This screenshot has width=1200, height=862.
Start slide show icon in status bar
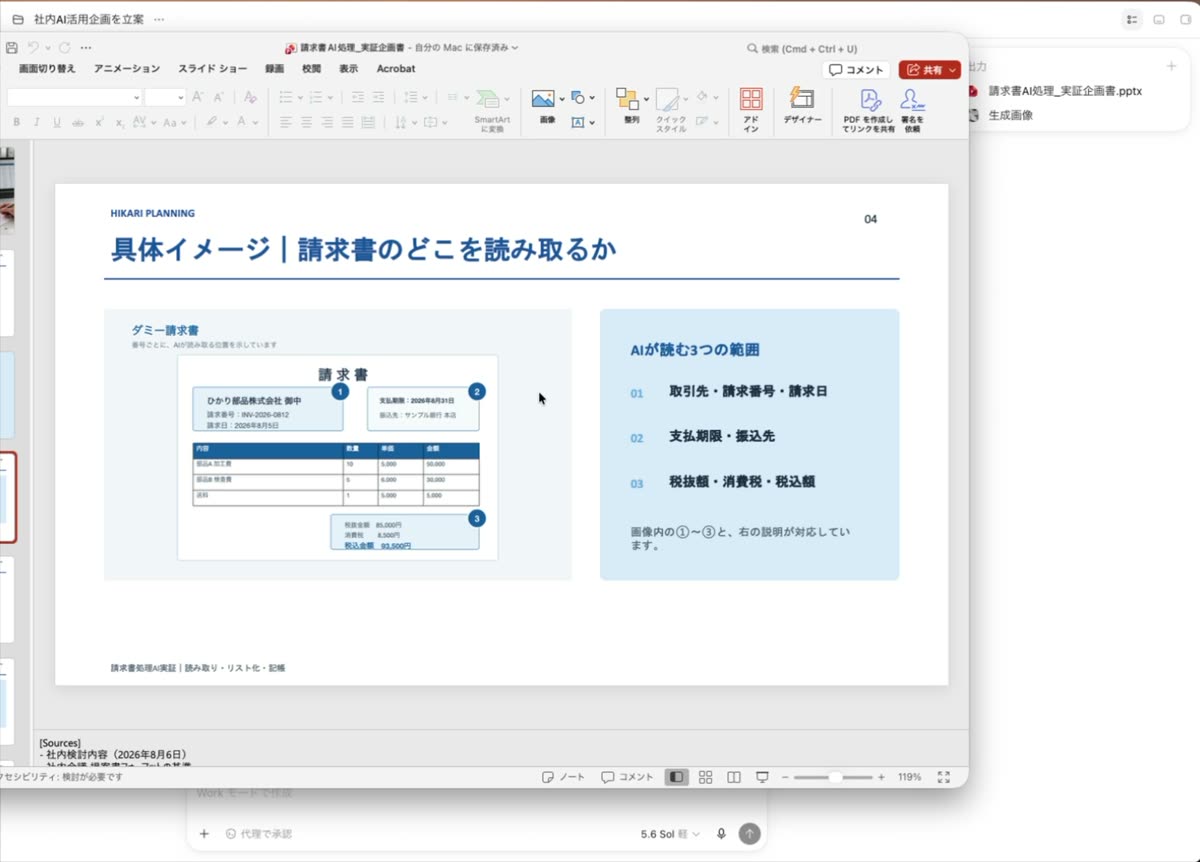762,777
